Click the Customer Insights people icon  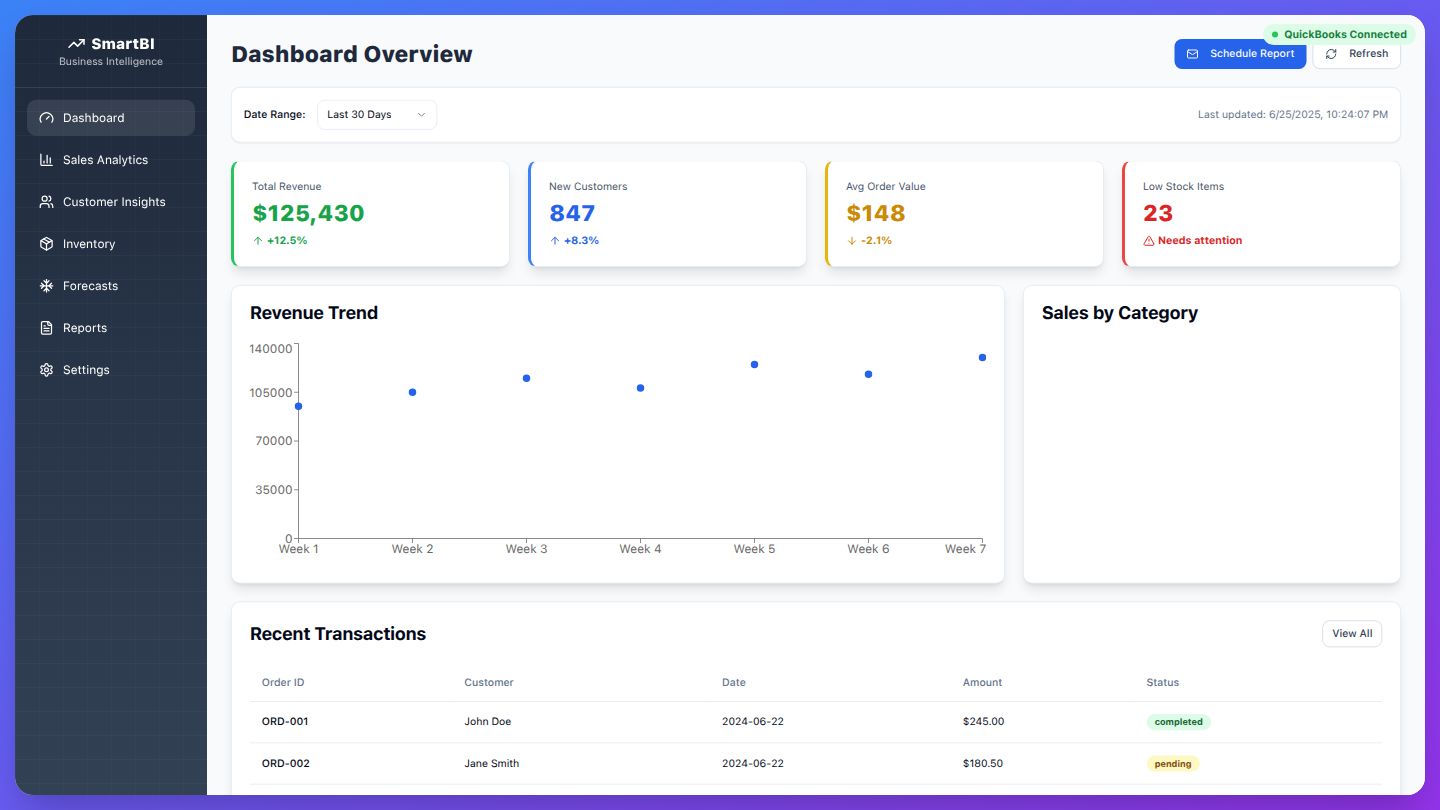46,202
